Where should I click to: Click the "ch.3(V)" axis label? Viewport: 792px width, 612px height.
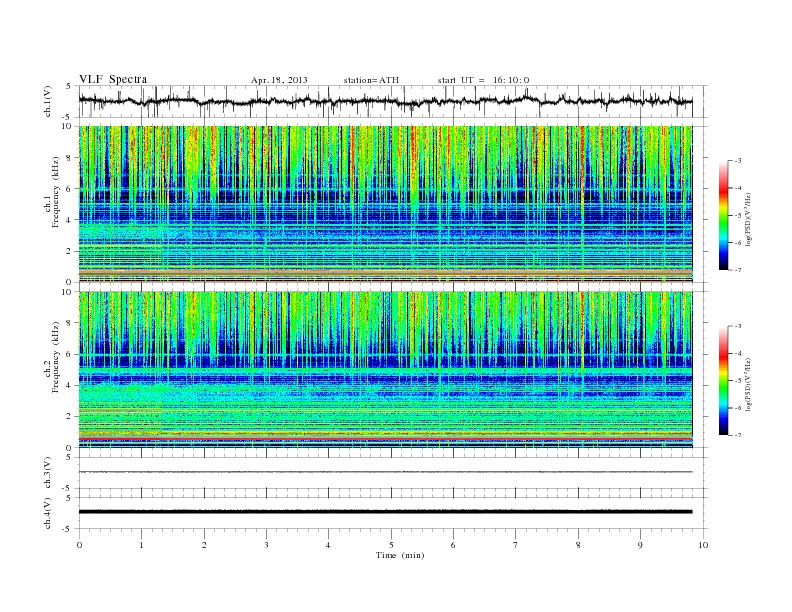[x=48, y=473]
